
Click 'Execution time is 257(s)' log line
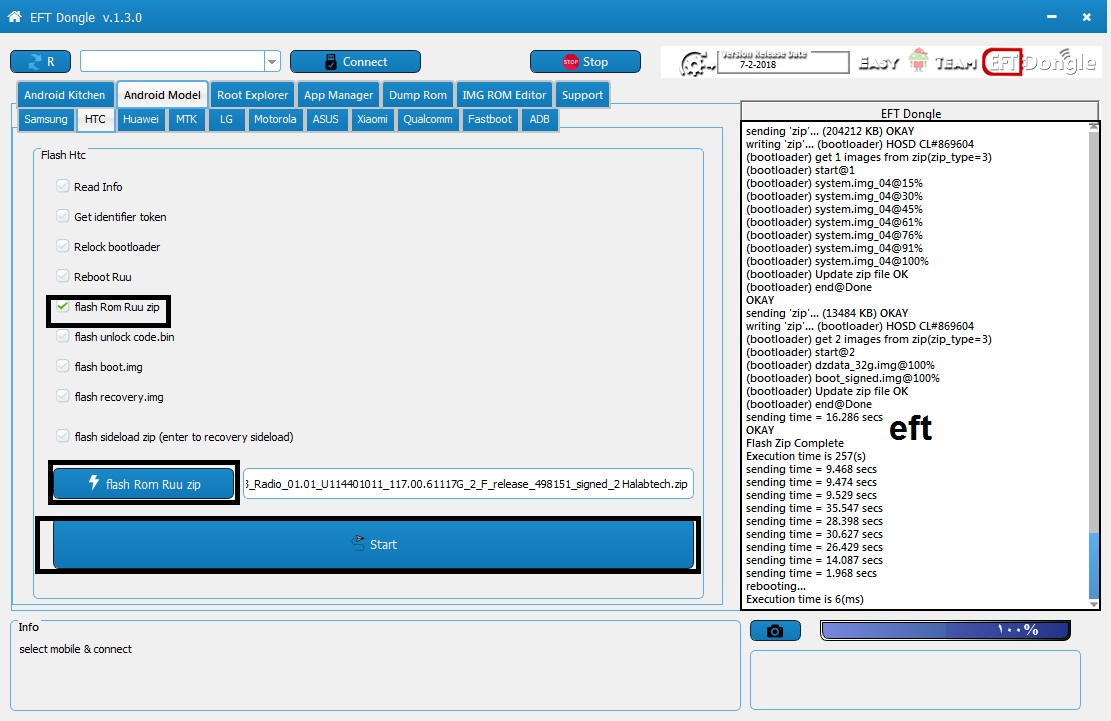point(806,456)
